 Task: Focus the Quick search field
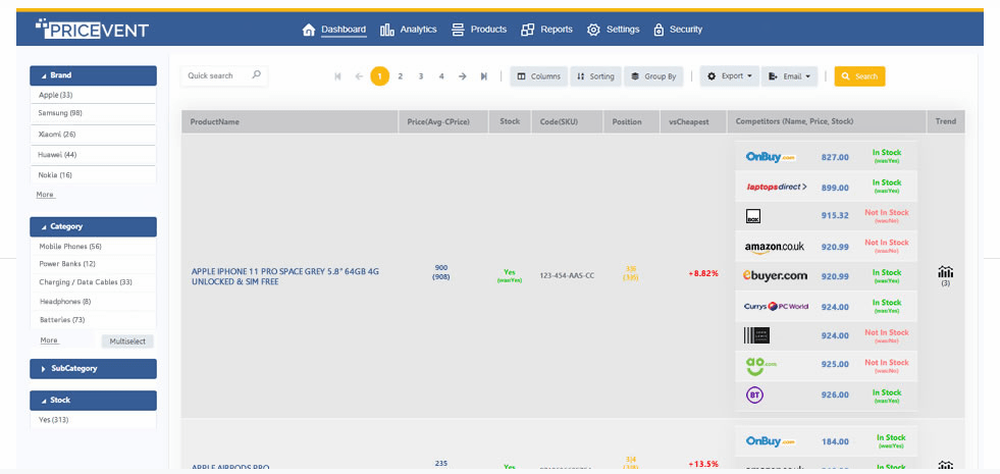click(x=224, y=76)
